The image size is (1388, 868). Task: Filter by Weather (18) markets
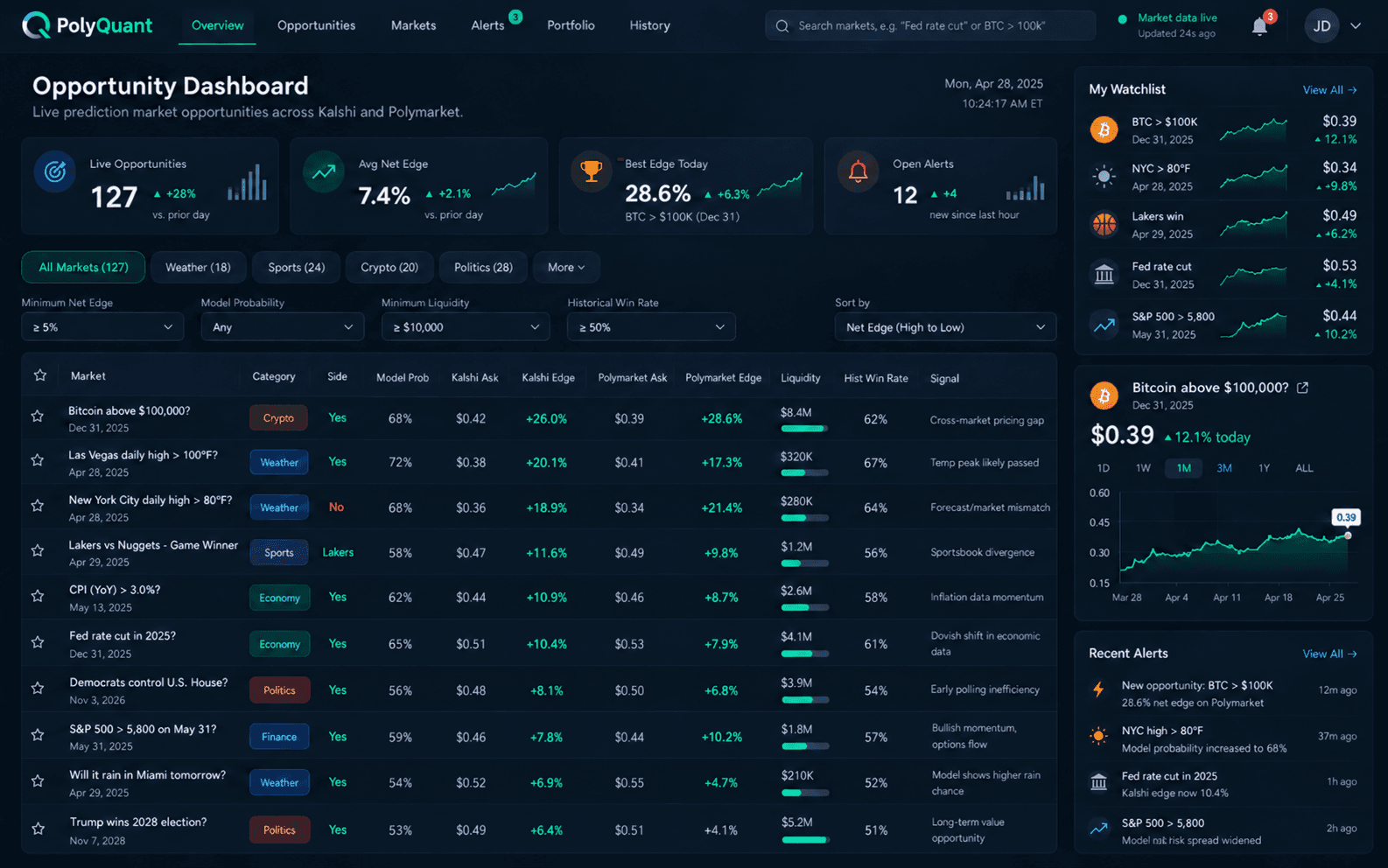(x=198, y=268)
